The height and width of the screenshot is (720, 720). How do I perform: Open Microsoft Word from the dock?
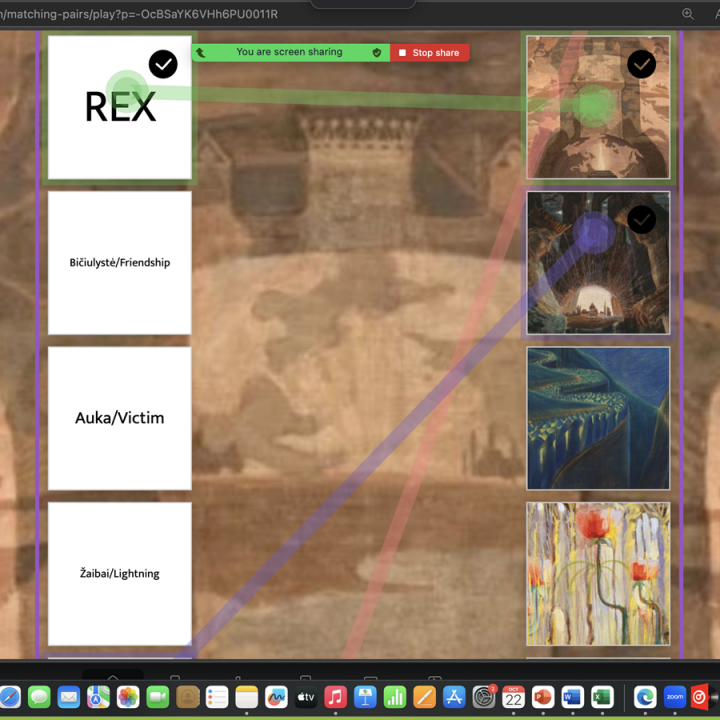tap(572, 697)
